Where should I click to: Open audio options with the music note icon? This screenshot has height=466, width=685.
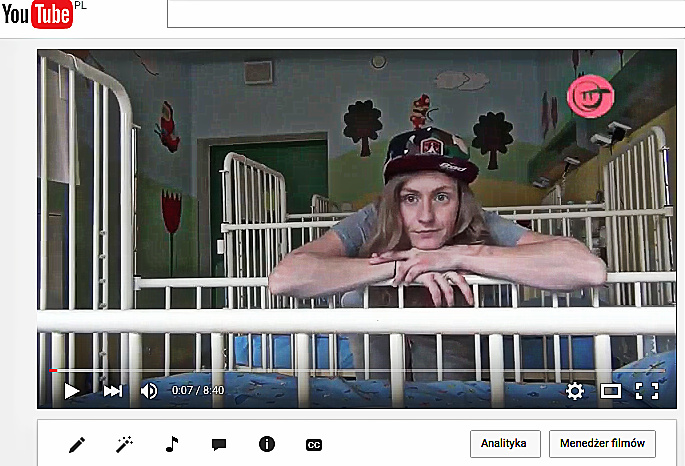pos(171,444)
